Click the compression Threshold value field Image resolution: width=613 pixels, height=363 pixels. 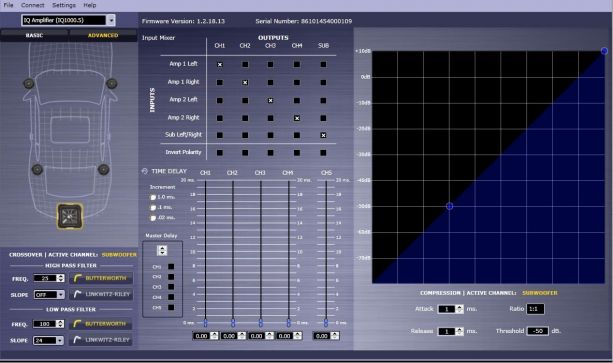538,331
